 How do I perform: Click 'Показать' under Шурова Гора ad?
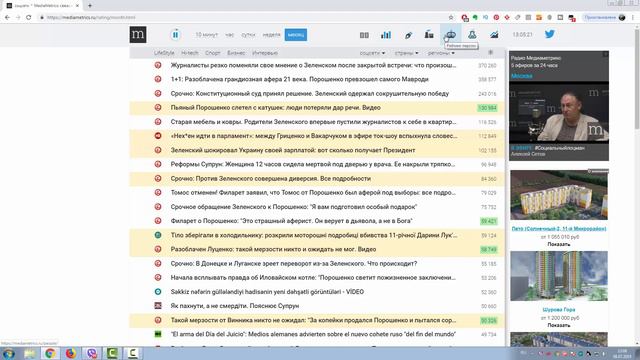pos(559,325)
